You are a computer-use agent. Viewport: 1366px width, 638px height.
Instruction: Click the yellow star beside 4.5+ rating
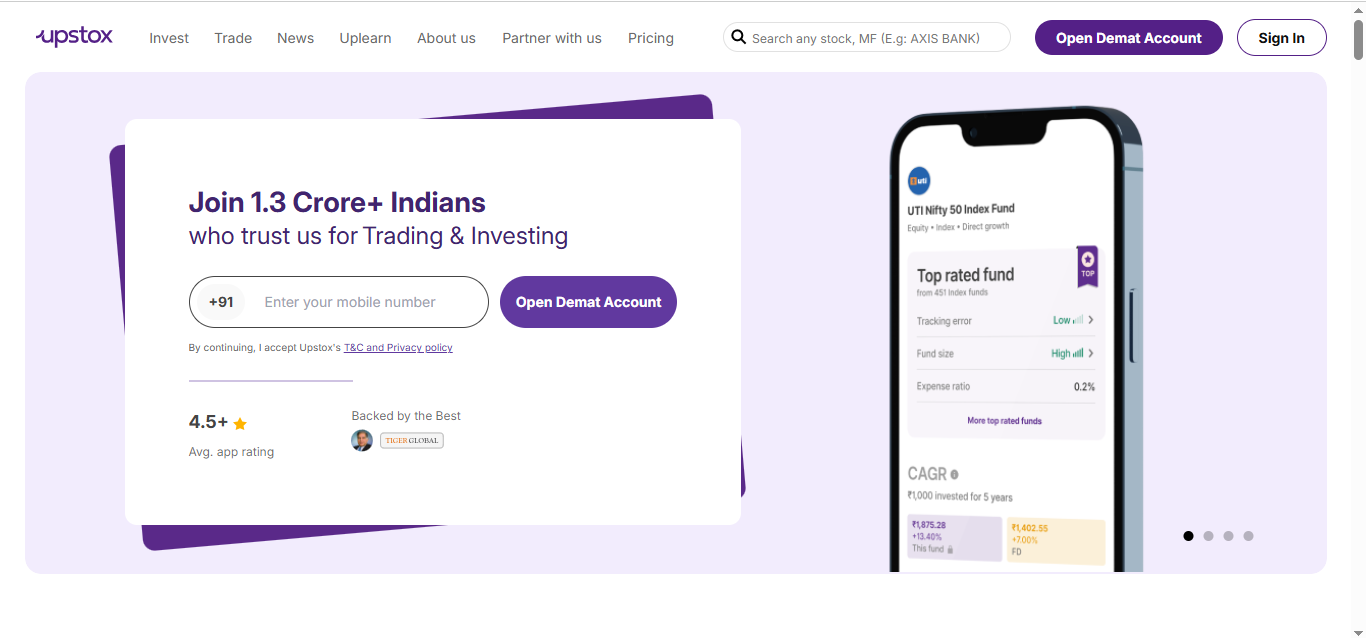[240, 423]
